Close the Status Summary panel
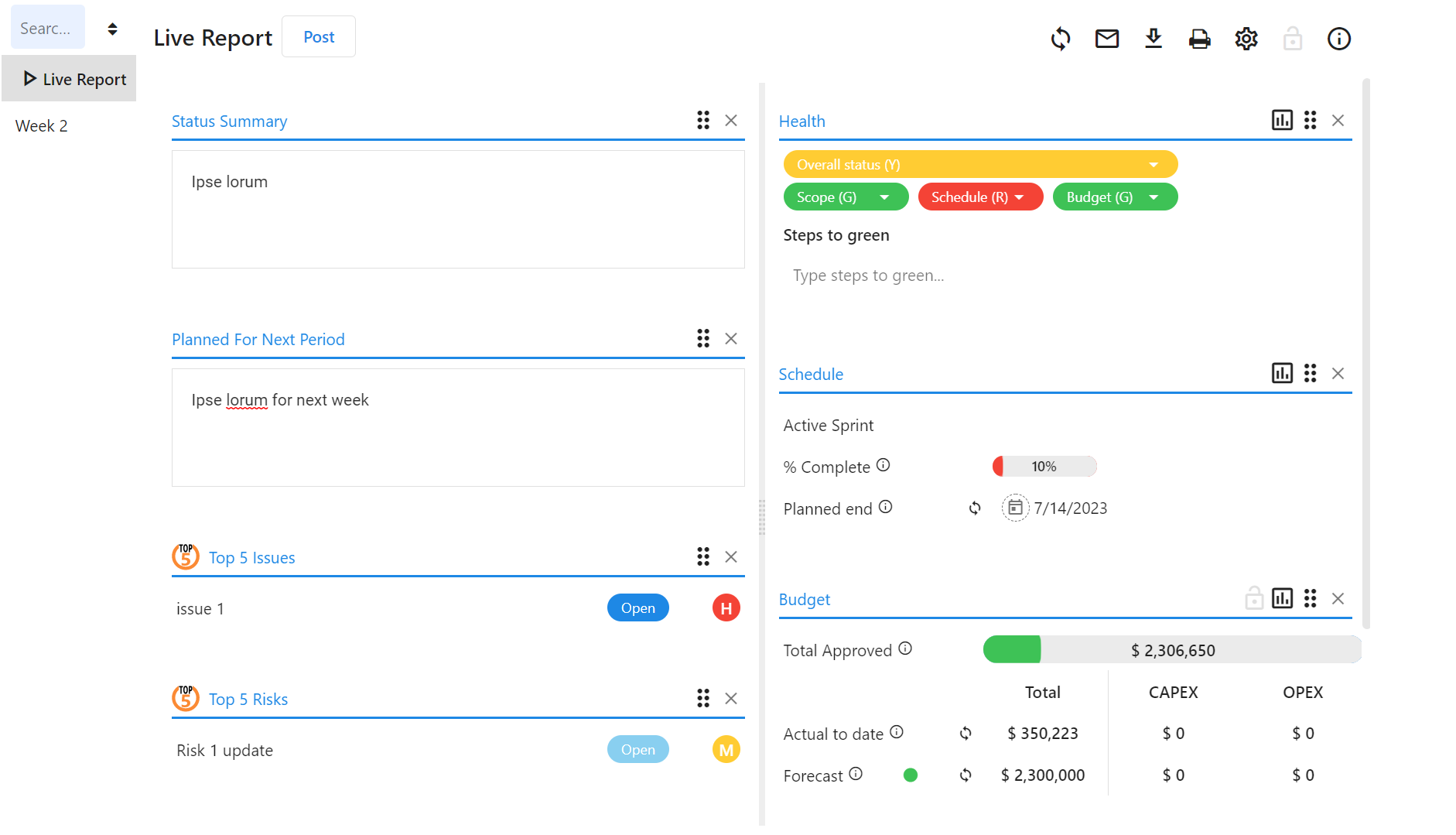1456x835 pixels. click(730, 121)
